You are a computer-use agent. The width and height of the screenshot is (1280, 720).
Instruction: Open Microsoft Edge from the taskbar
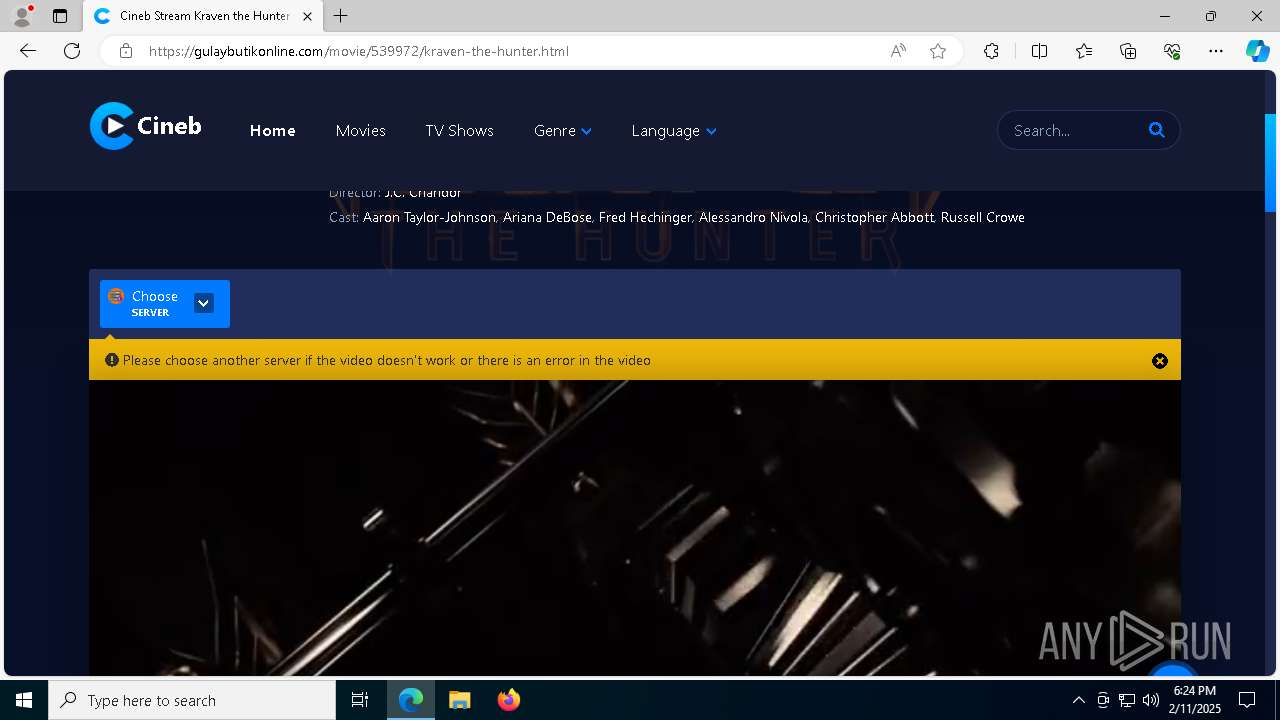[x=411, y=700]
